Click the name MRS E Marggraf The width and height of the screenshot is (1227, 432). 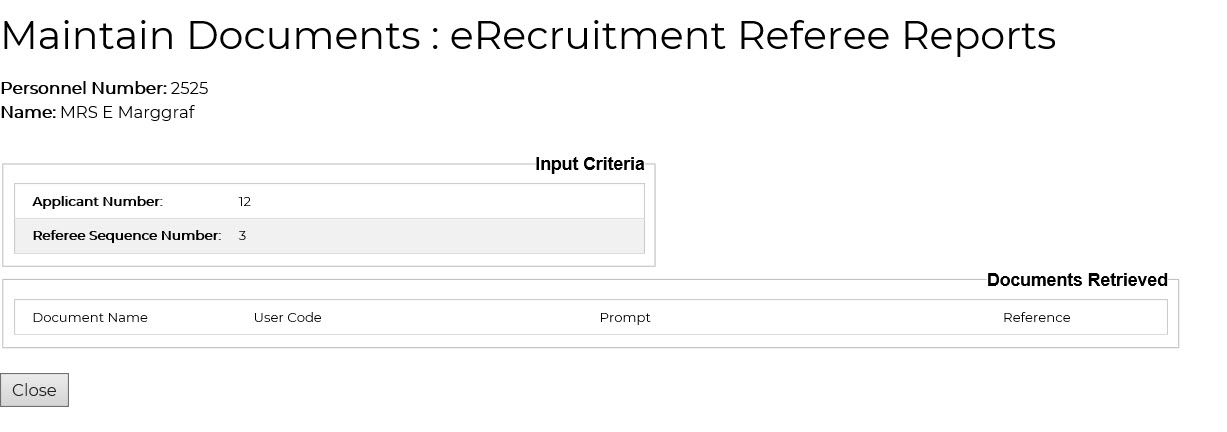point(127,112)
